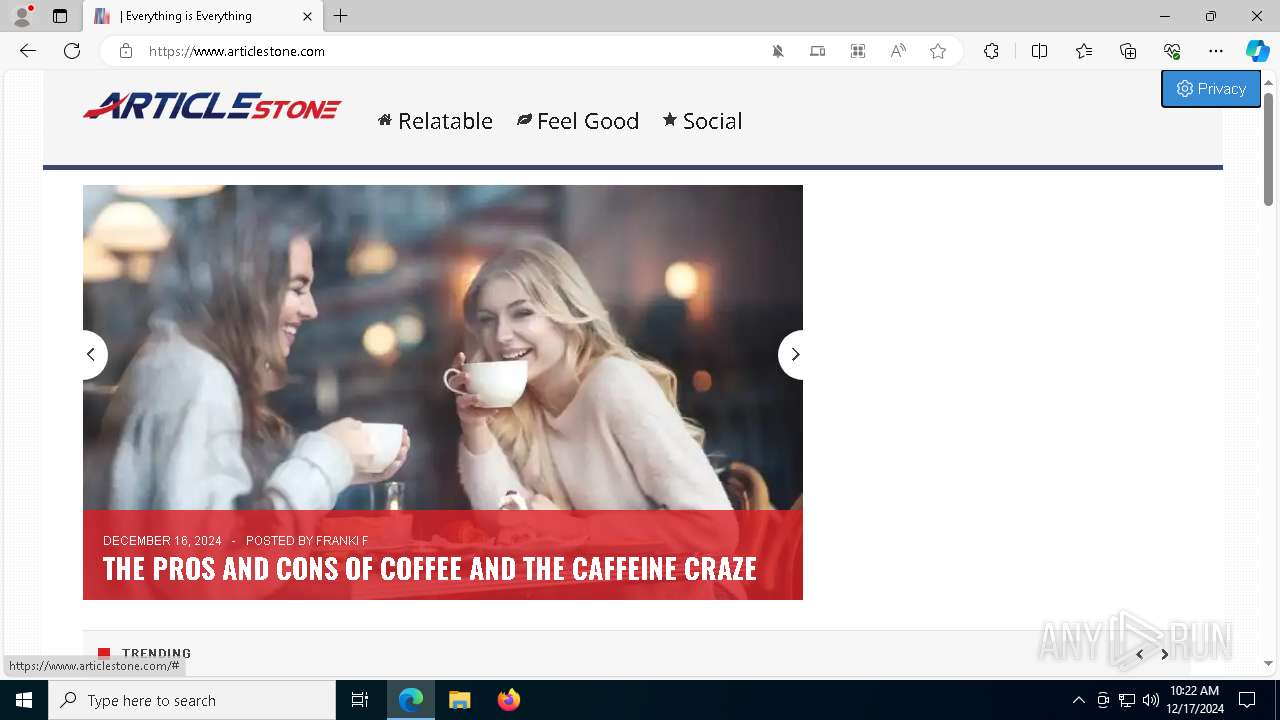Viewport: 1280px width, 720px height.
Task: Open the Feel Good menu item
Action: coord(578,121)
